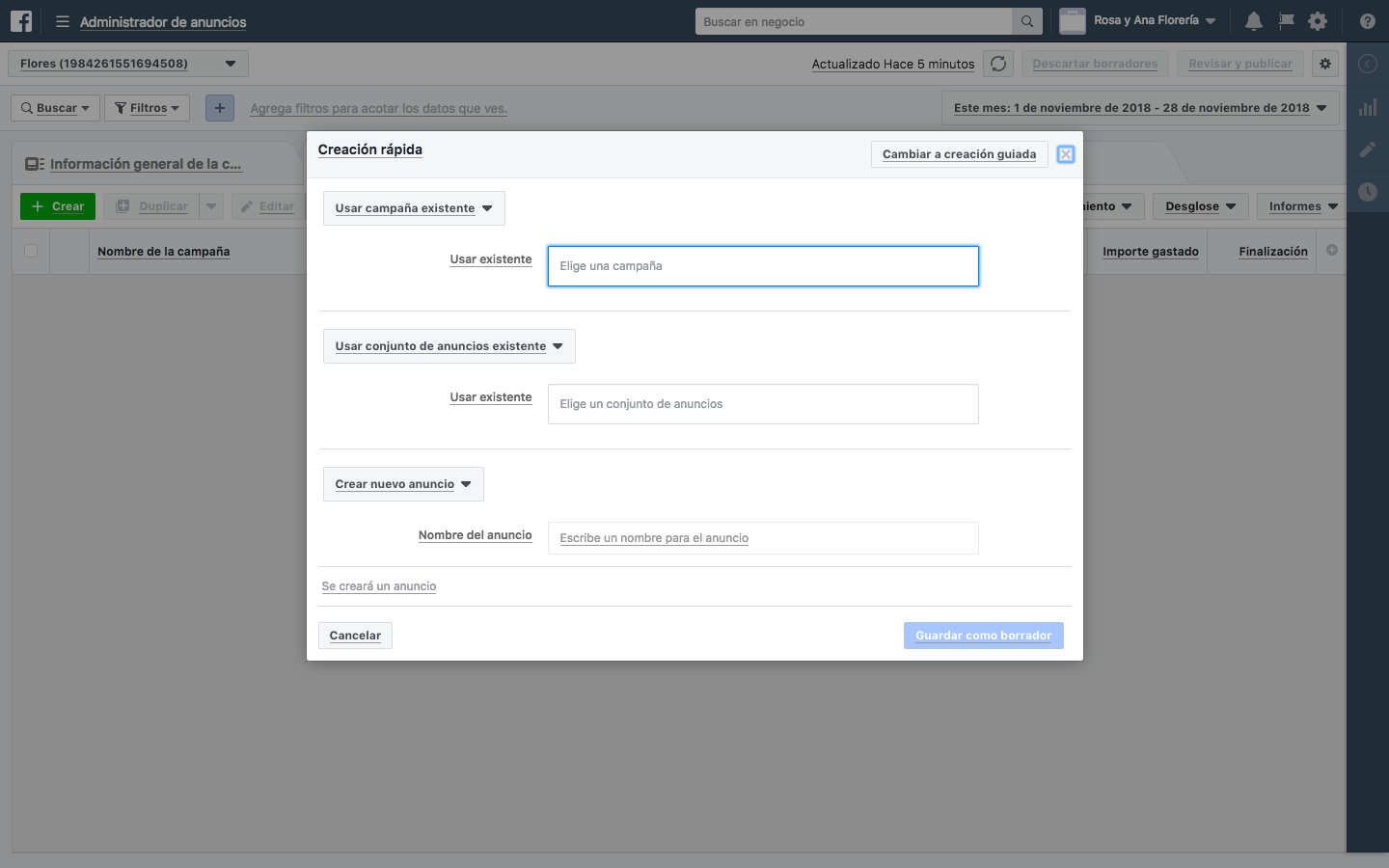Screen dimensions: 1389x868
Task: Open Usar campaña existente dropdown
Action: coord(414,208)
